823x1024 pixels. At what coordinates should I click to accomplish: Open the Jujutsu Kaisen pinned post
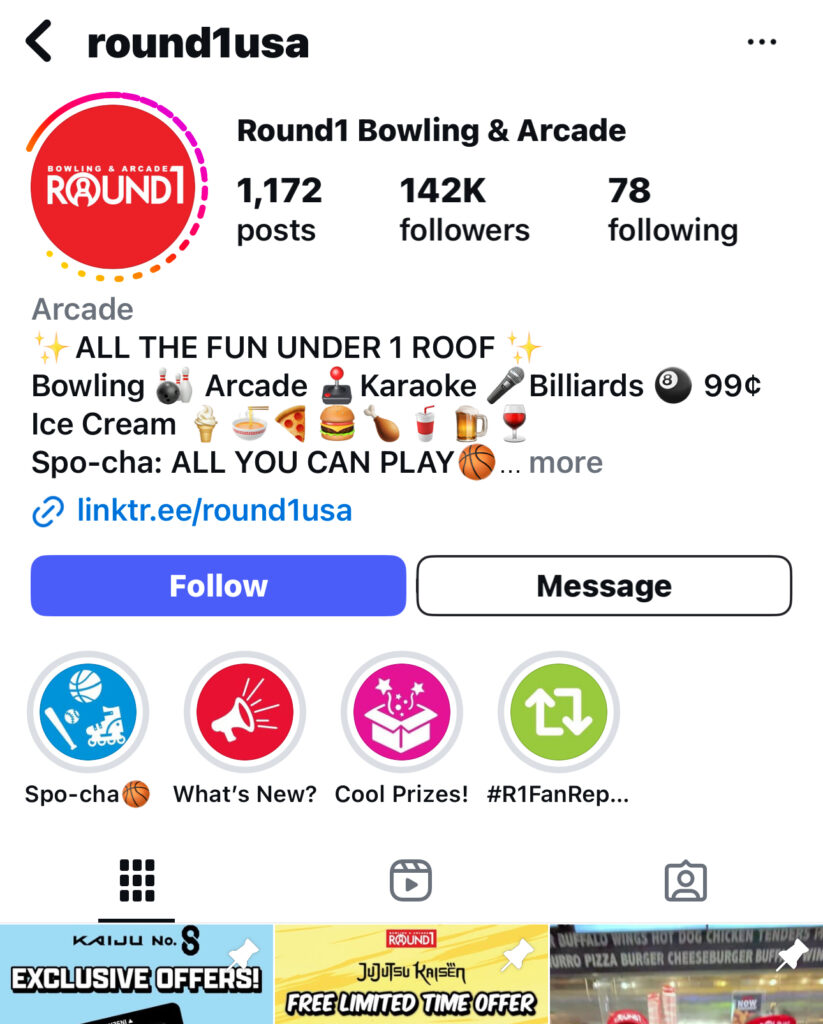point(412,974)
